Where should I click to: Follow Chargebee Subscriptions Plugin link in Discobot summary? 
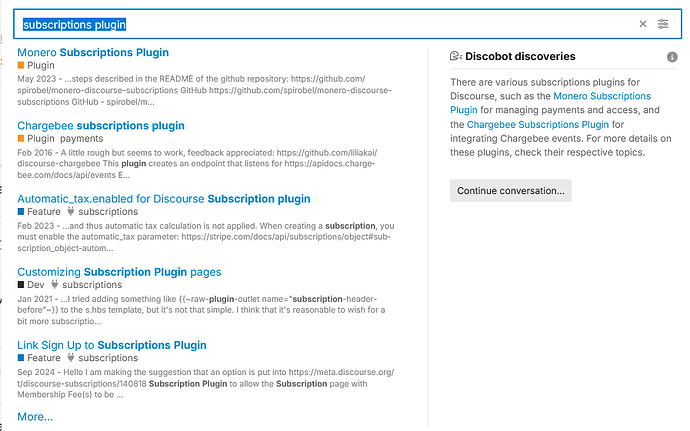coord(538,125)
